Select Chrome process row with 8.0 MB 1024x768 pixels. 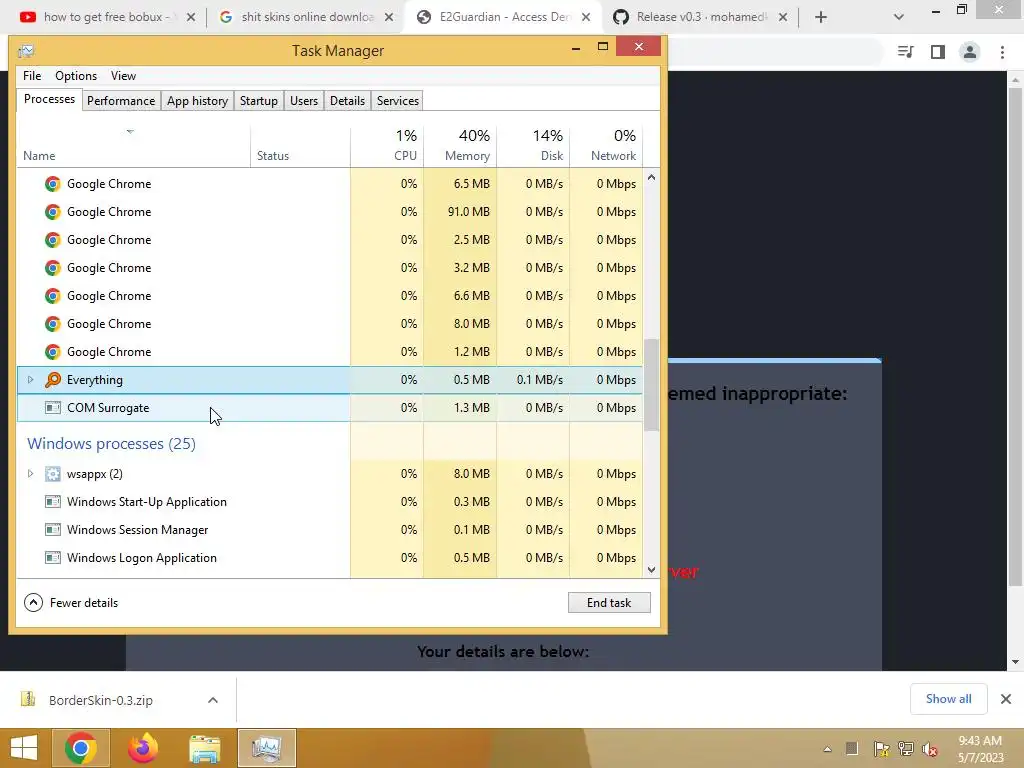click(x=330, y=324)
